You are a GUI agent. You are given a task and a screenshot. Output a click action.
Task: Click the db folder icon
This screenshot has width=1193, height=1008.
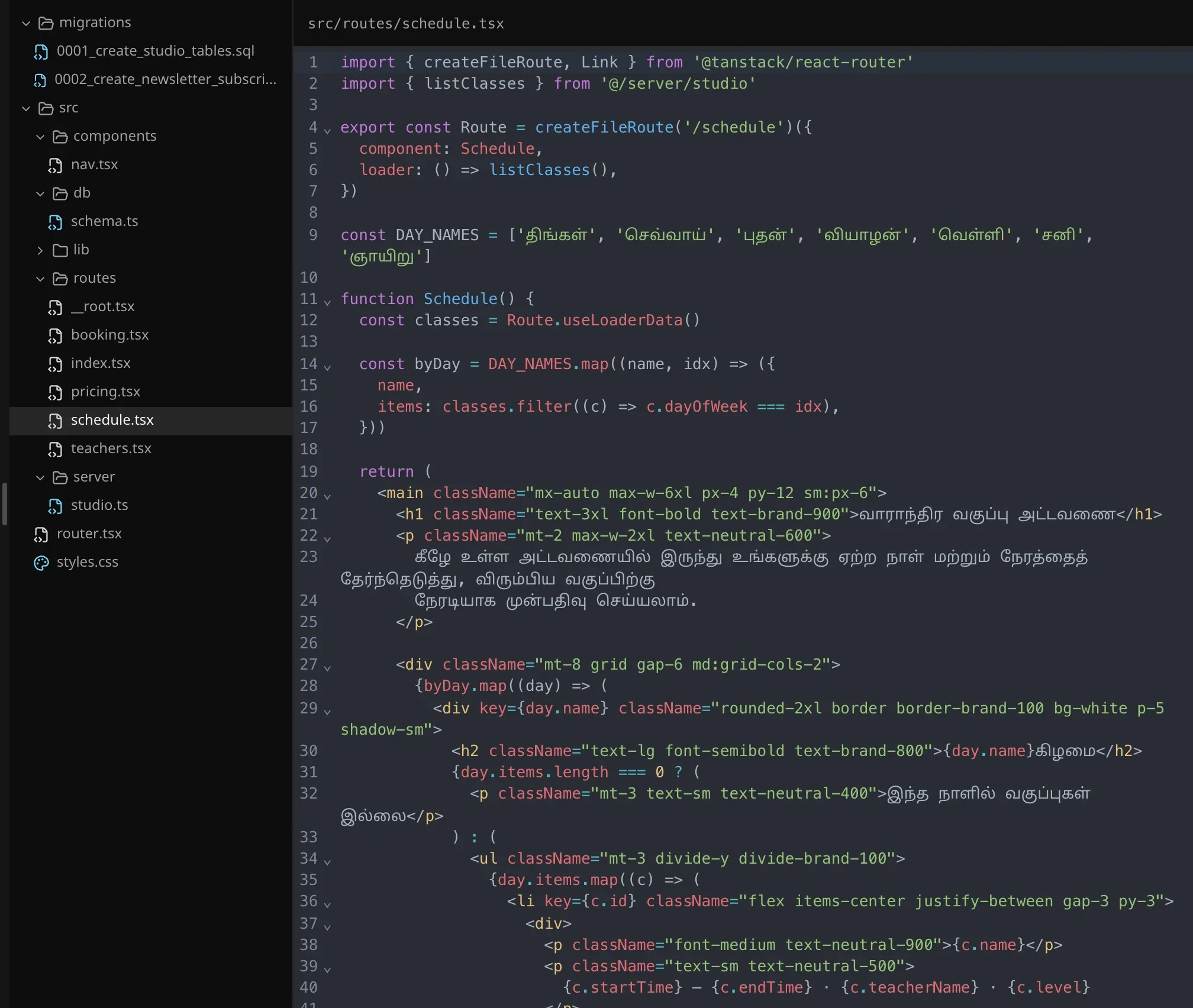tap(60, 193)
